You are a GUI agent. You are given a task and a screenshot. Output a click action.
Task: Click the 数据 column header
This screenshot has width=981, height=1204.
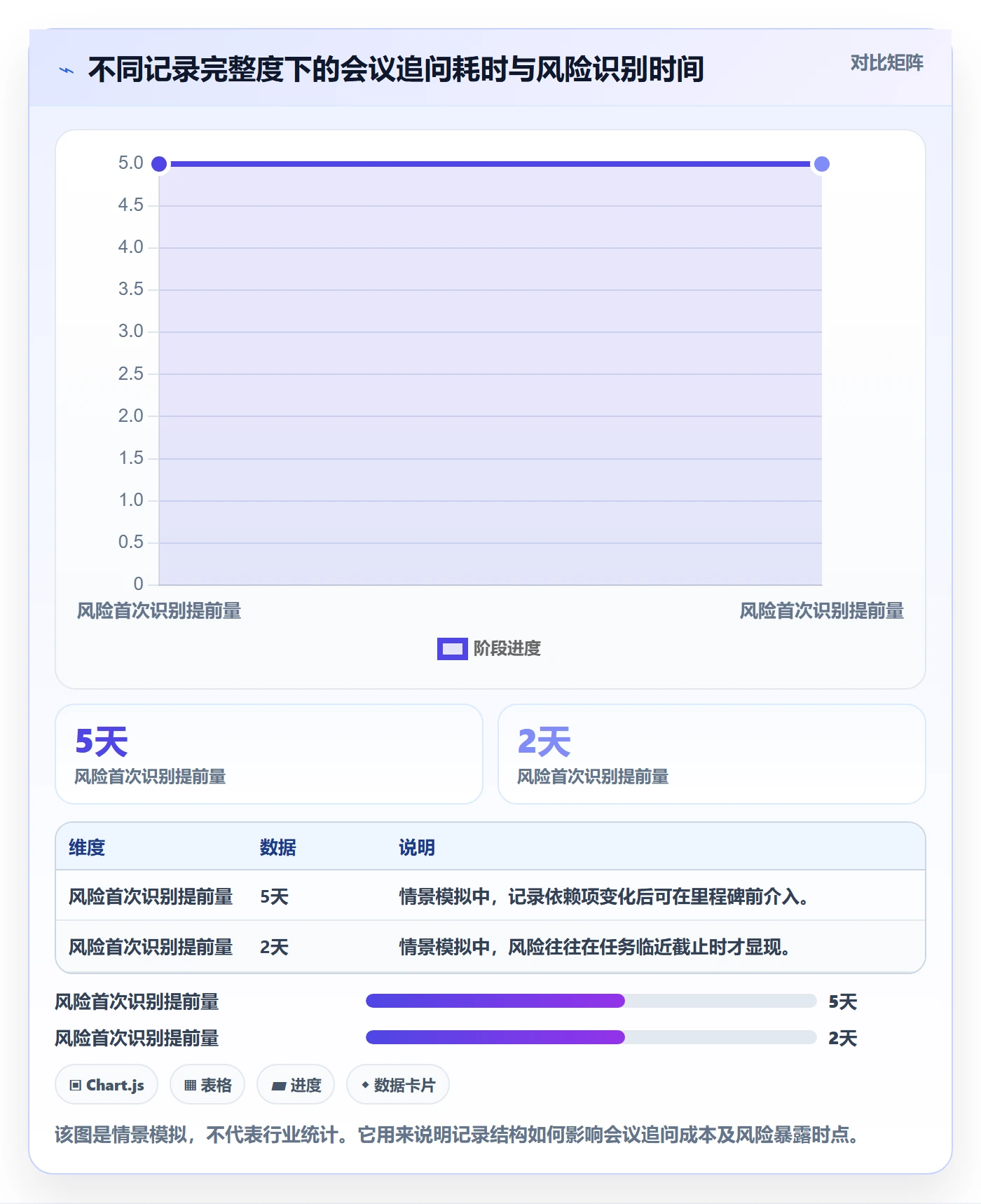(x=277, y=847)
